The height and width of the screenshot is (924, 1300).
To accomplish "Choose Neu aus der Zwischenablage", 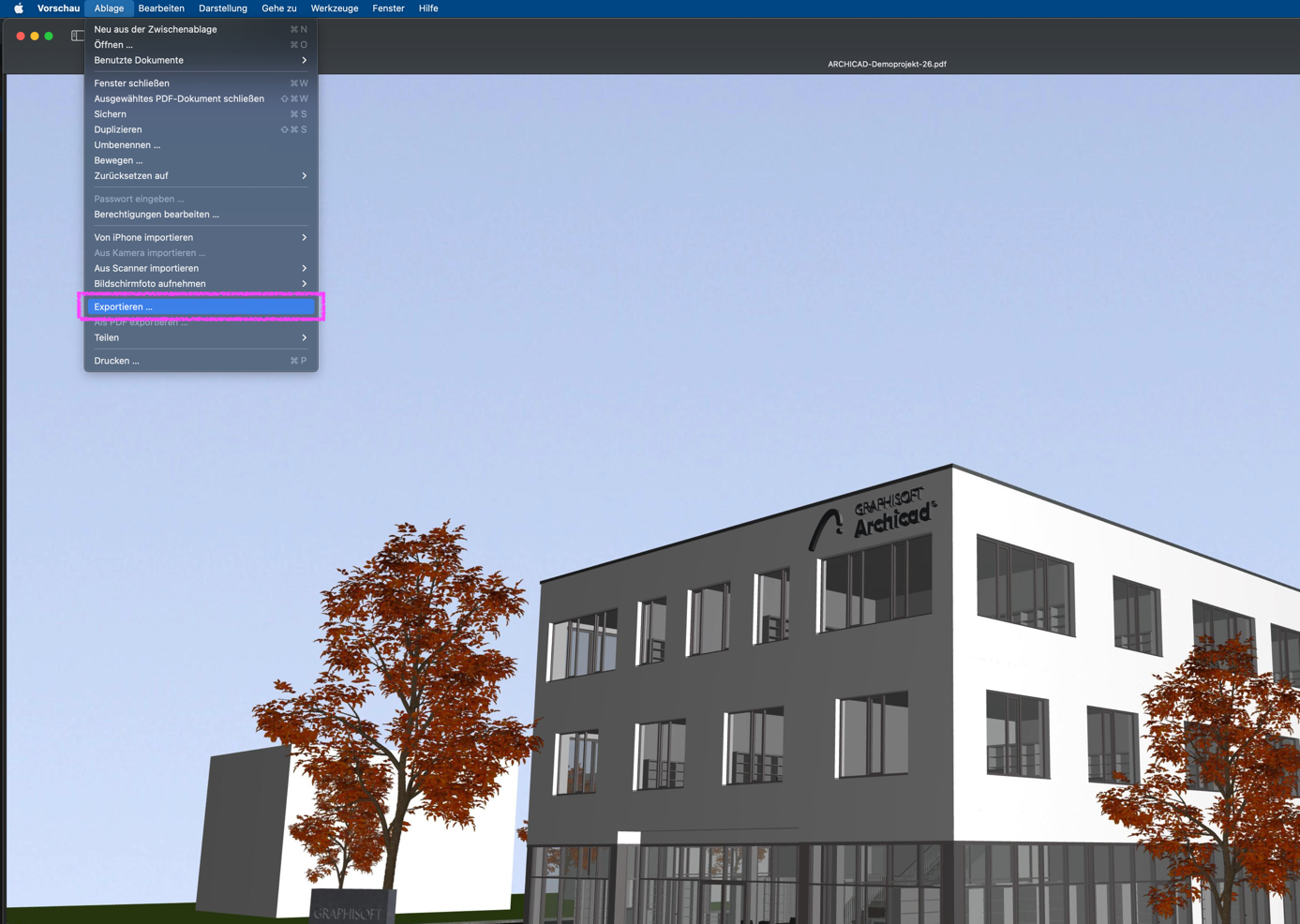I will pyautogui.click(x=201, y=29).
